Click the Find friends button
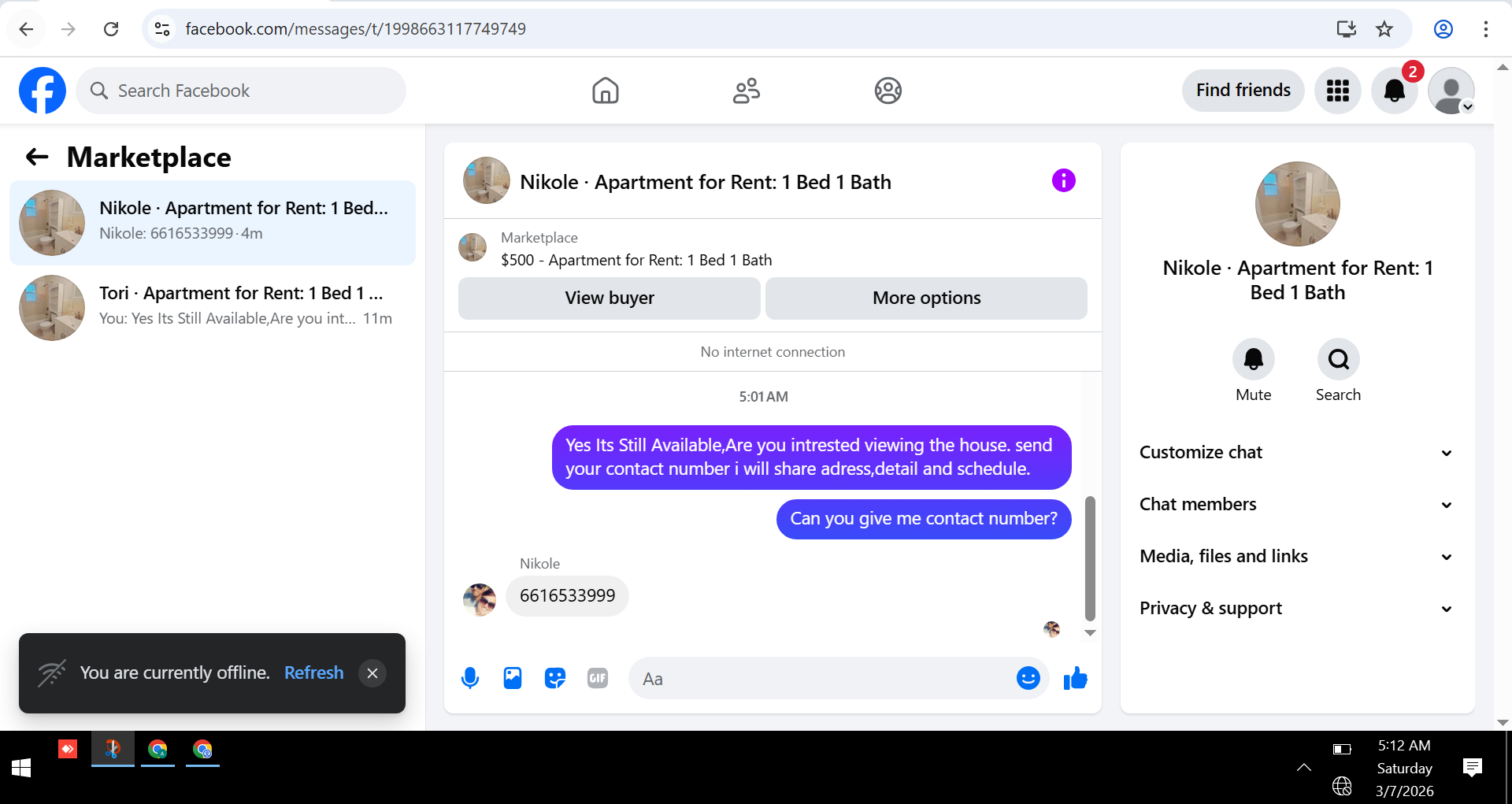Image resolution: width=1512 pixels, height=804 pixels. [x=1243, y=91]
